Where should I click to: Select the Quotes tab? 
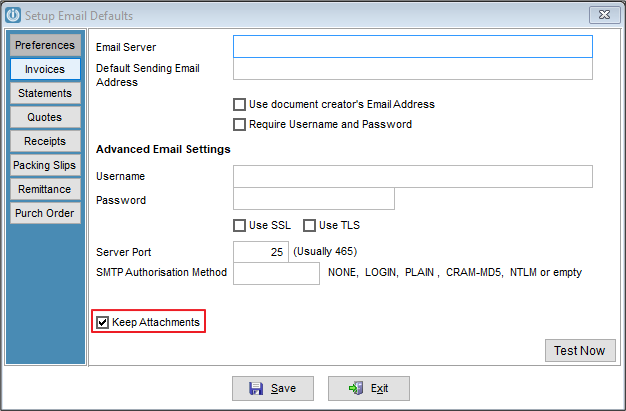[45, 117]
